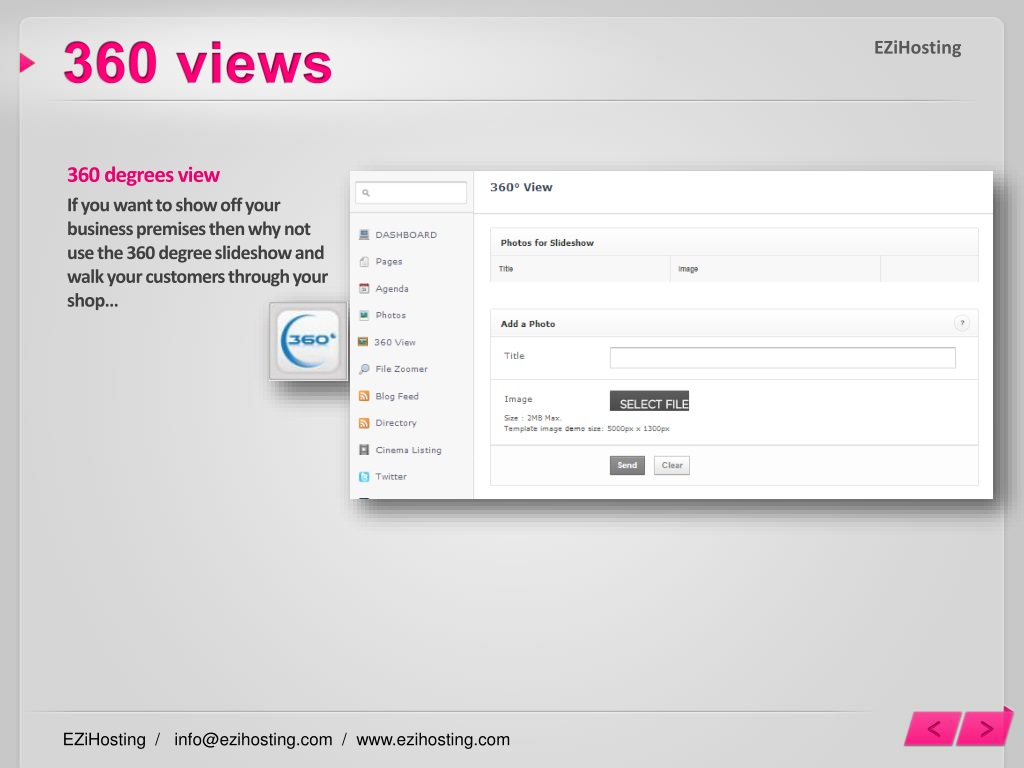
Task: Click the search magnifier icon in sidebar
Action: (x=366, y=193)
